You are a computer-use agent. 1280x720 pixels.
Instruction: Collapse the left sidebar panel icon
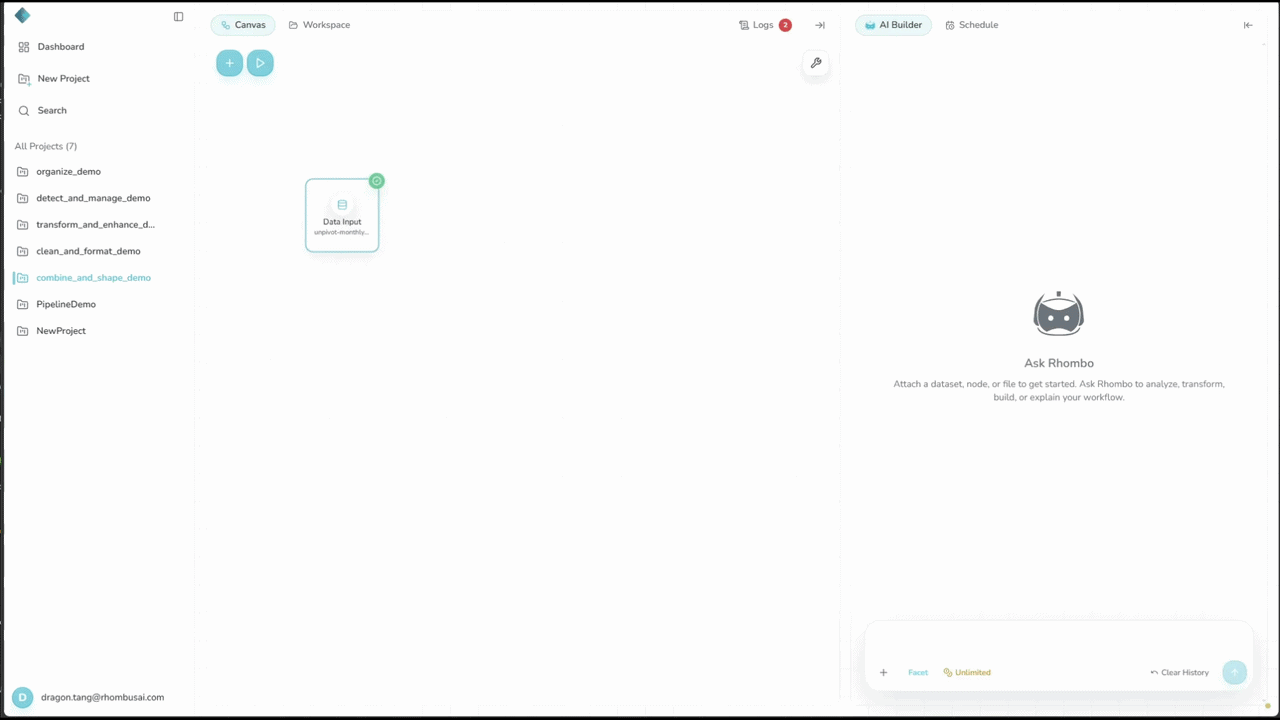coord(178,16)
